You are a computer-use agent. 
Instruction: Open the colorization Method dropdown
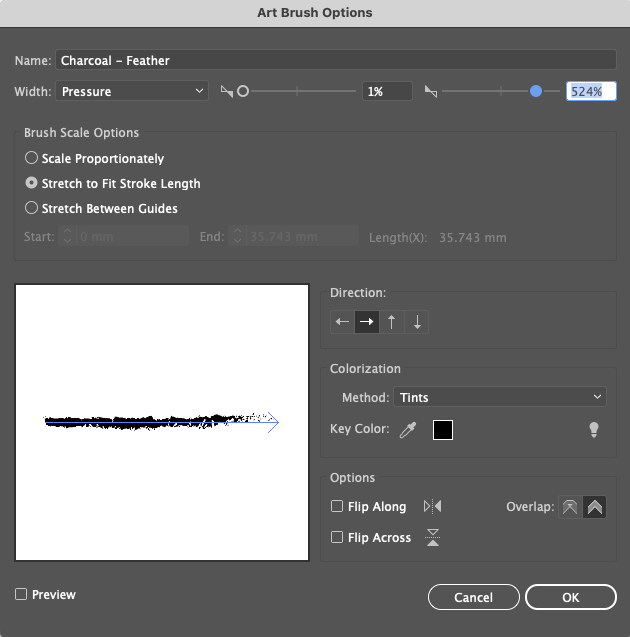(x=500, y=397)
